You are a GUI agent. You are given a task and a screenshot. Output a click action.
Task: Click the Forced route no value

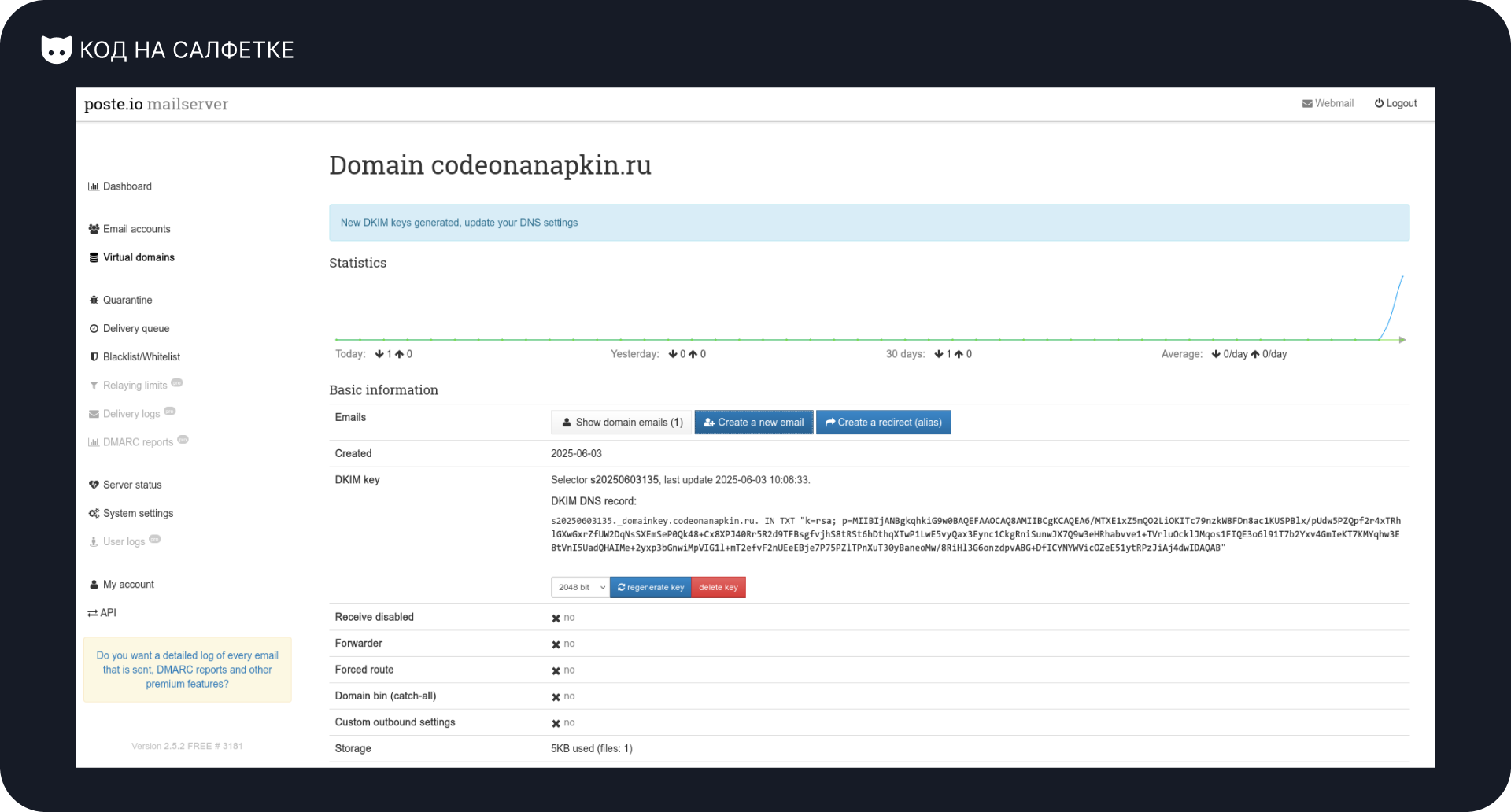click(x=563, y=670)
